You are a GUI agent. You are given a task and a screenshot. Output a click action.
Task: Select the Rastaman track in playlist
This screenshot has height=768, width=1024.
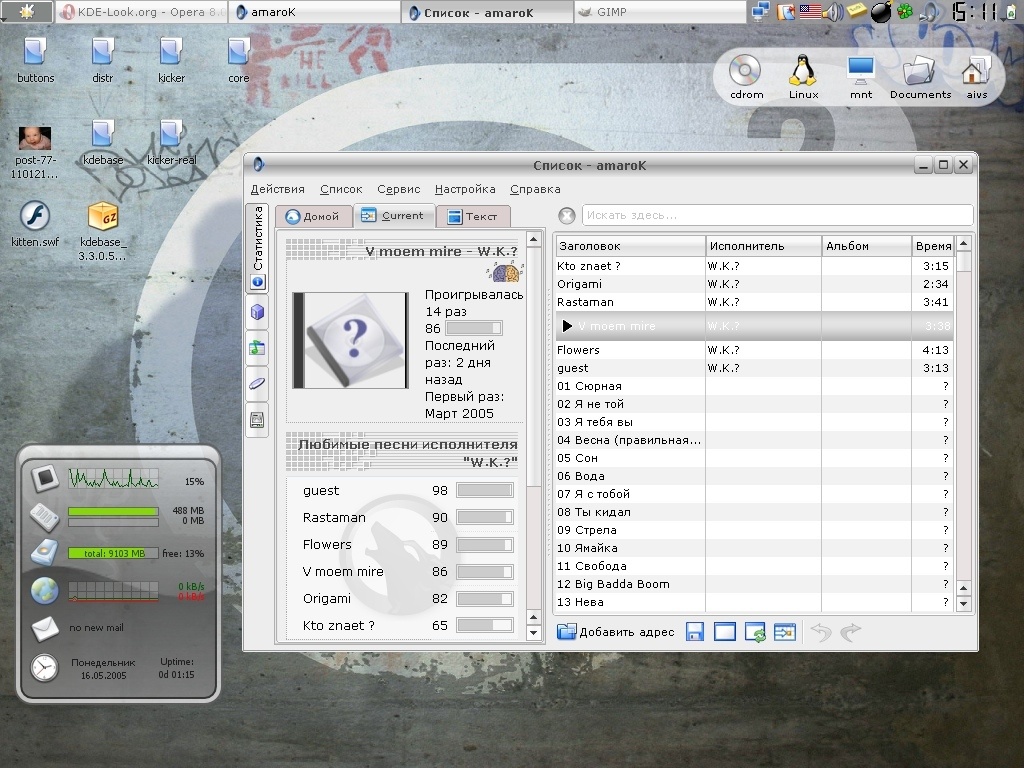(x=754, y=302)
